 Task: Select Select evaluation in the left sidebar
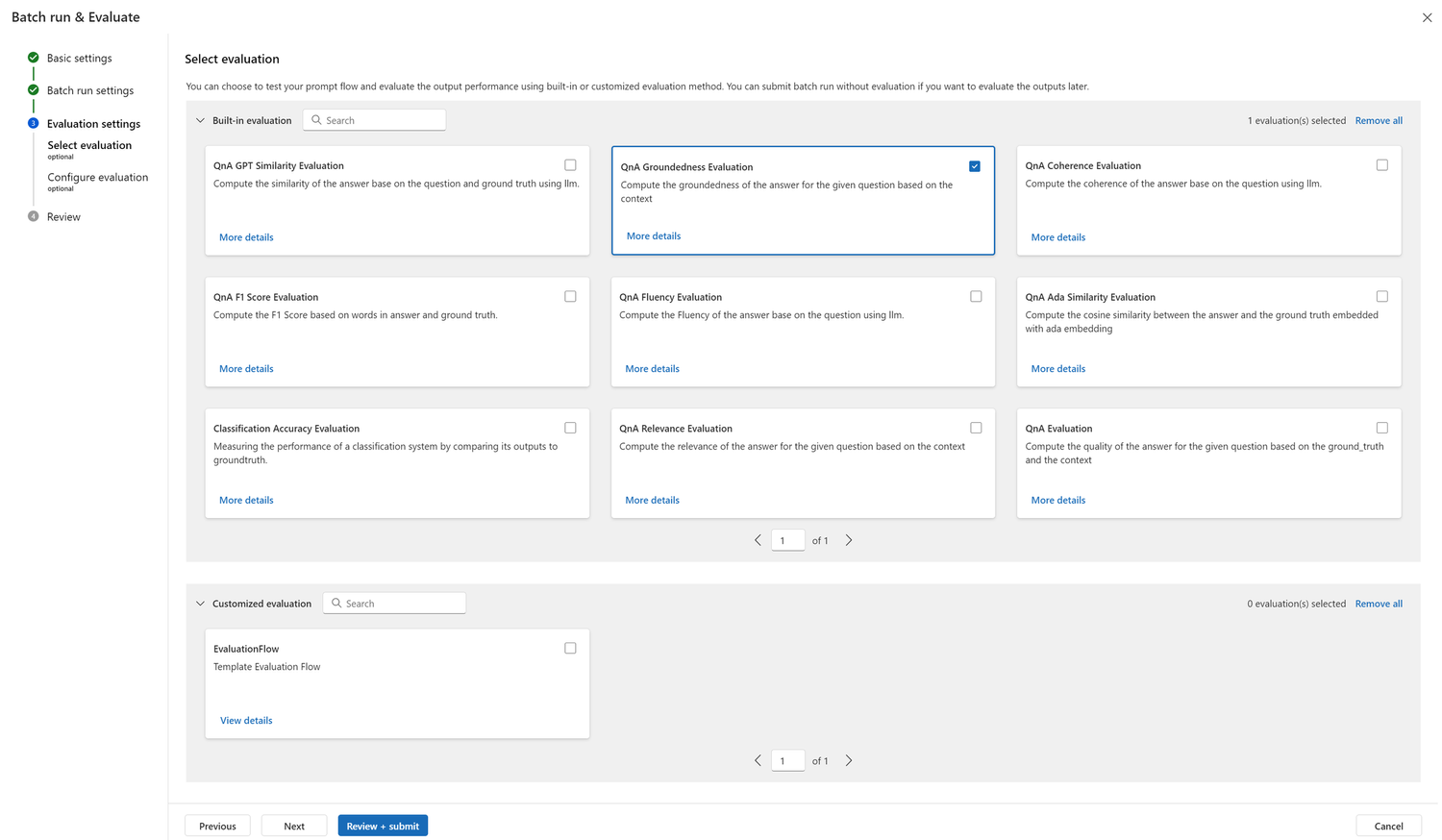click(x=89, y=145)
